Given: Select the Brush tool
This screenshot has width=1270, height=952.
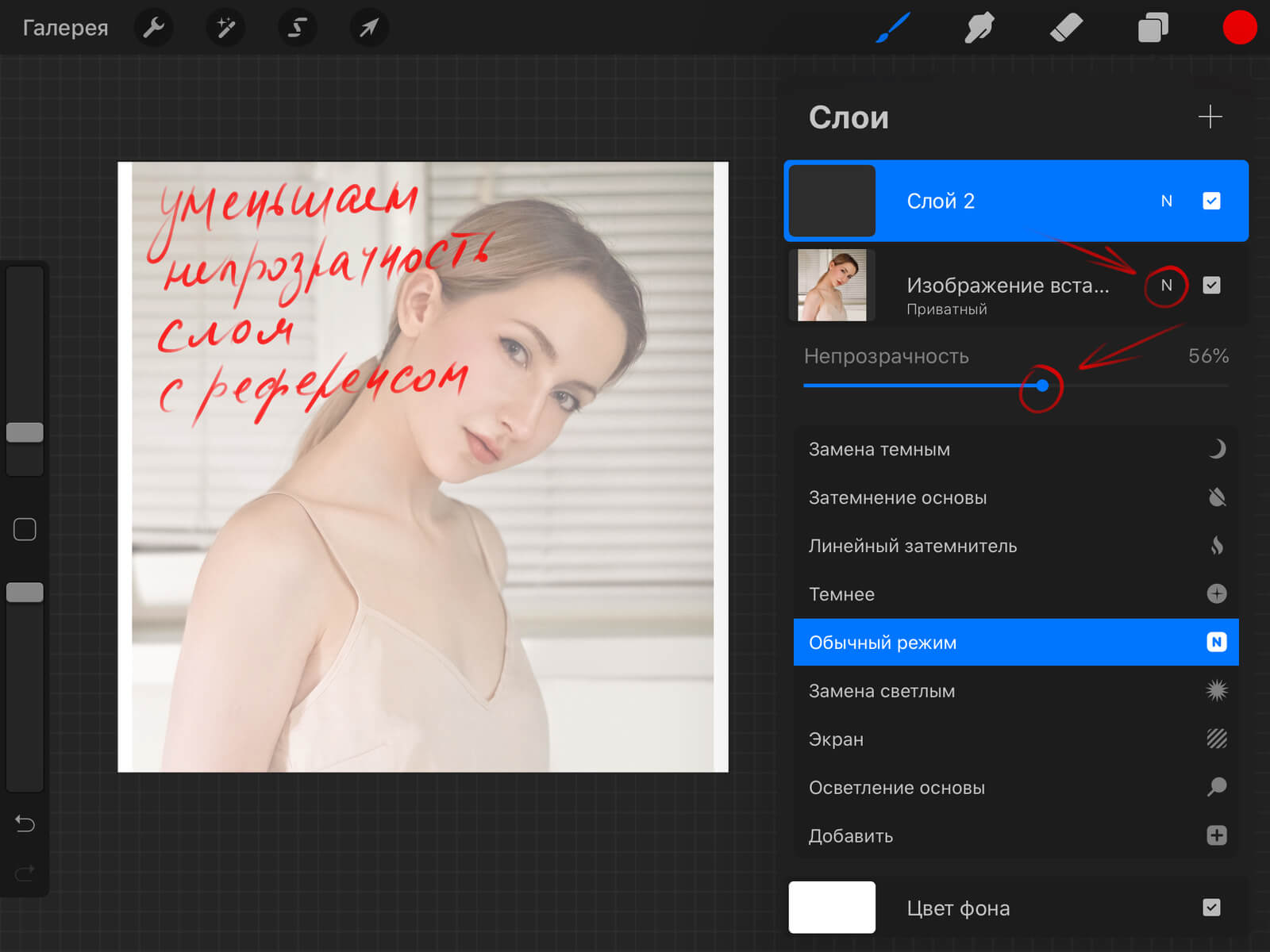Looking at the screenshot, I should [893, 28].
